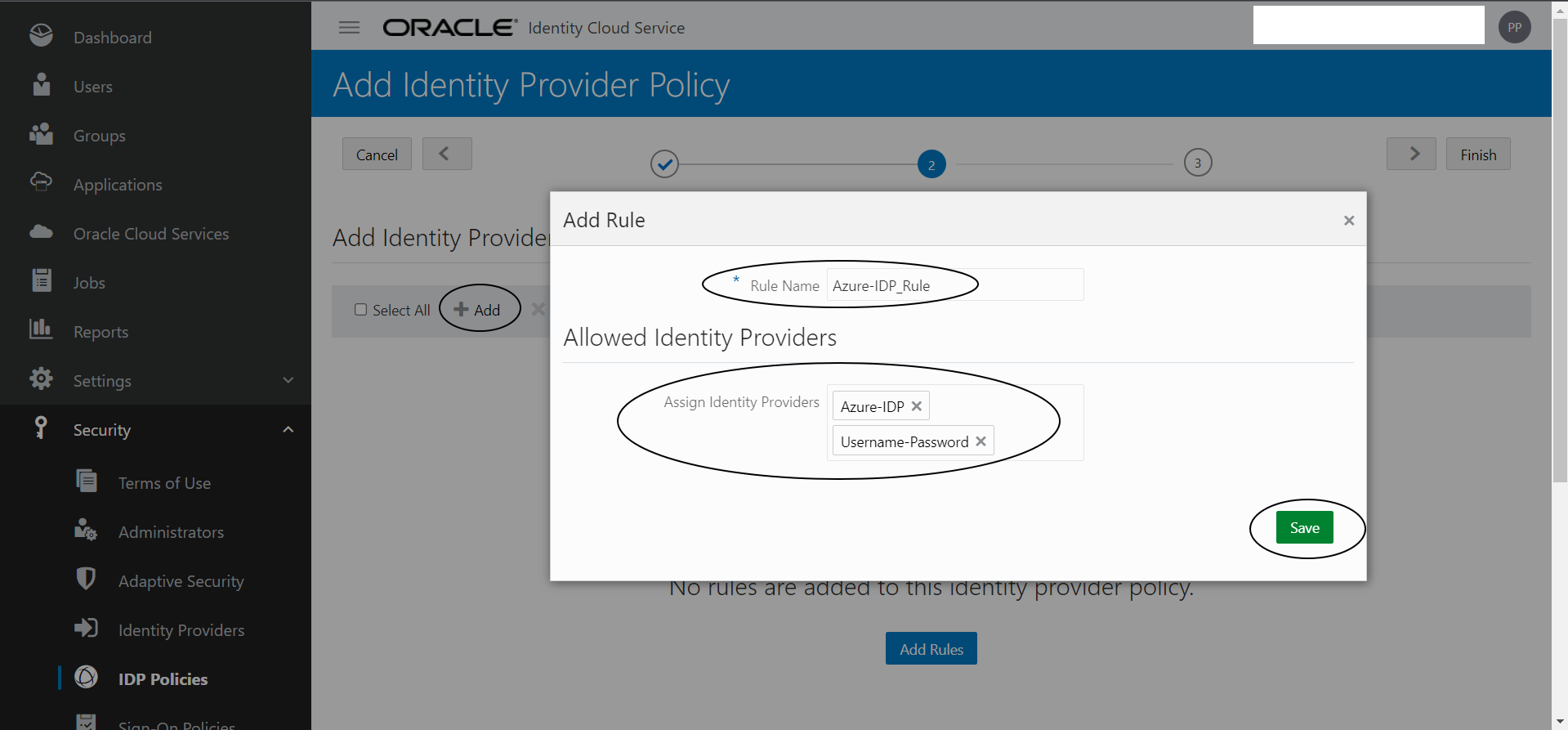Click the Reports bar chart icon
Screen dimensions: 1568x730
pos(41,329)
